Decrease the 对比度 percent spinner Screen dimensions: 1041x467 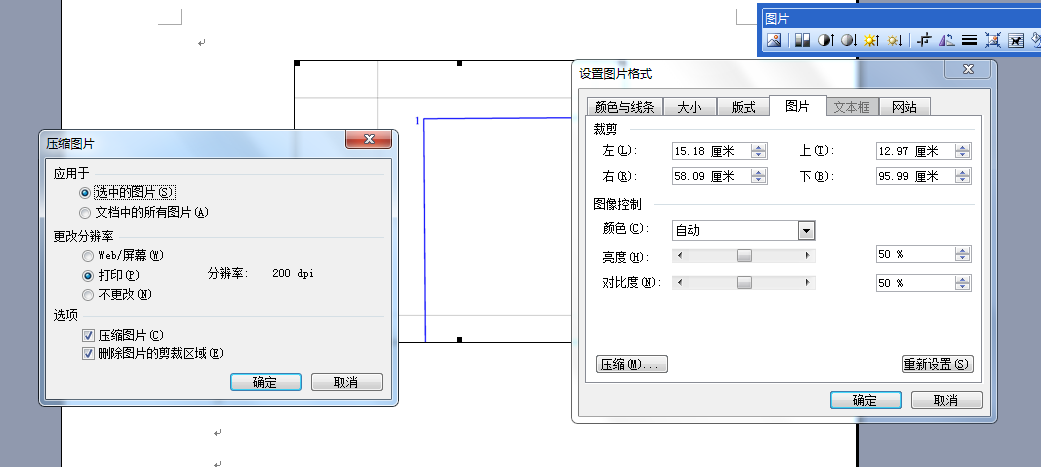coord(963,287)
